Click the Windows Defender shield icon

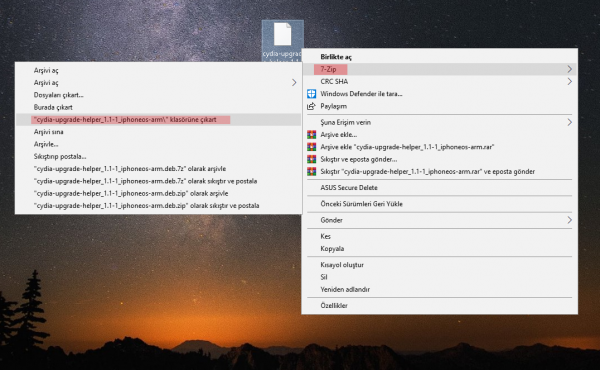pos(311,94)
